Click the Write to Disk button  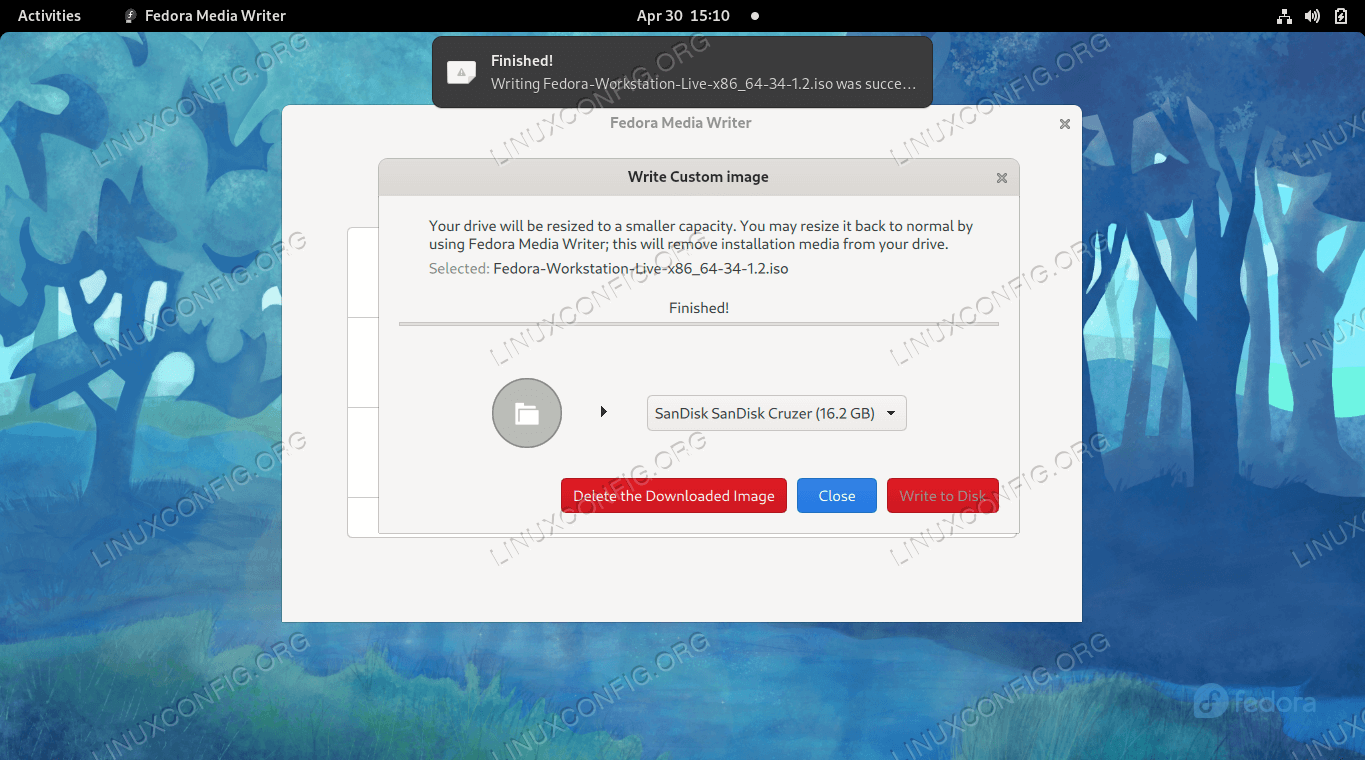click(x=942, y=496)
